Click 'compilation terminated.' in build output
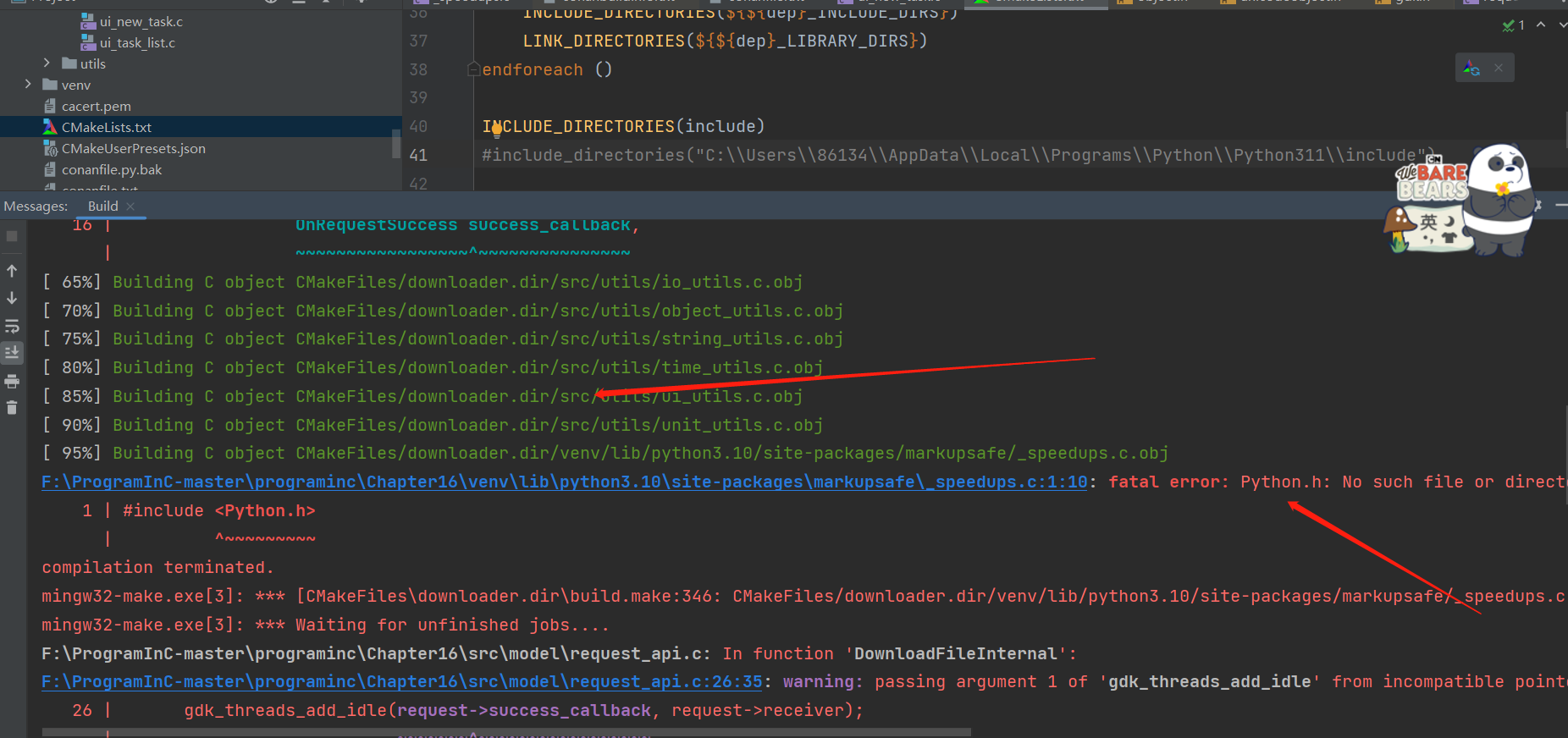Screen dimensions: 1568x738 (157, 567)
